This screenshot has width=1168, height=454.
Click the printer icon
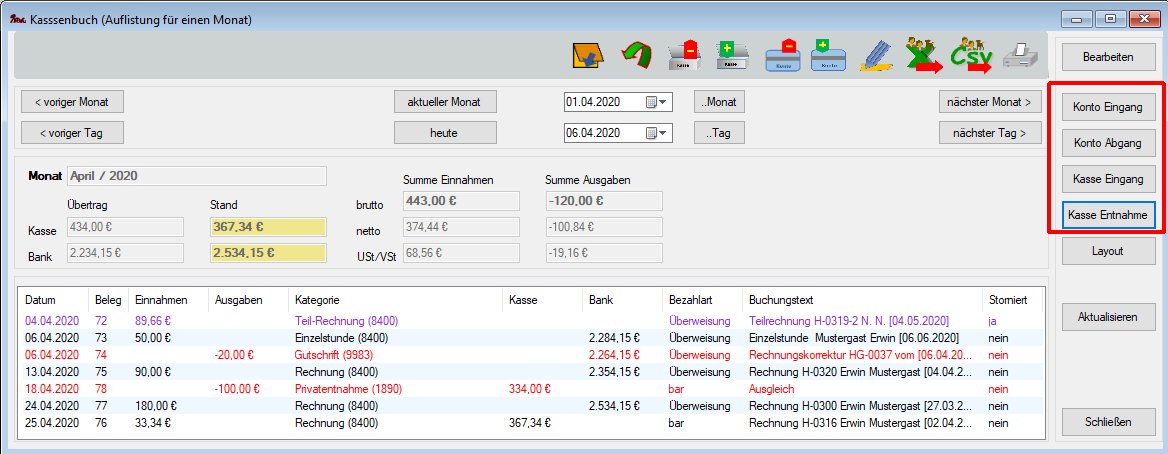click(1020, 56)
